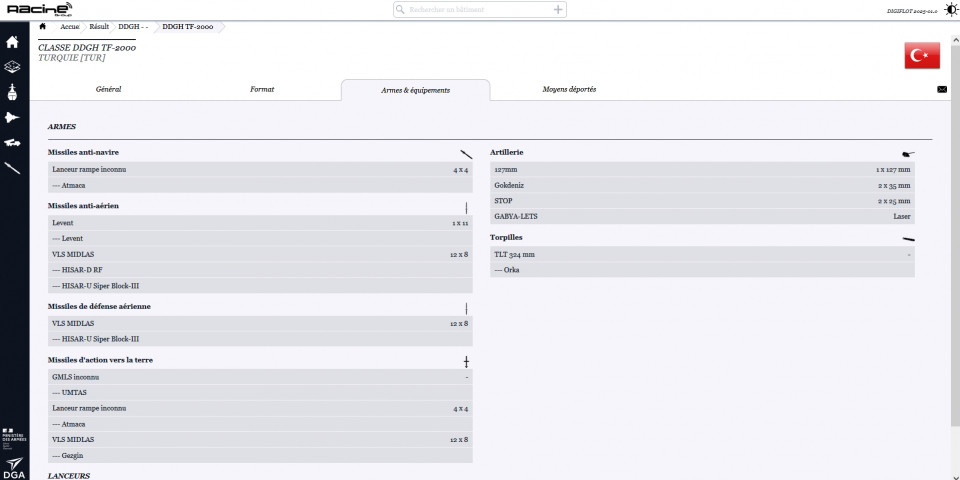Select the missile icon in sidebar
Image resolution: width=960 pixels, height=480 pixels.
(x=13, y=168)
